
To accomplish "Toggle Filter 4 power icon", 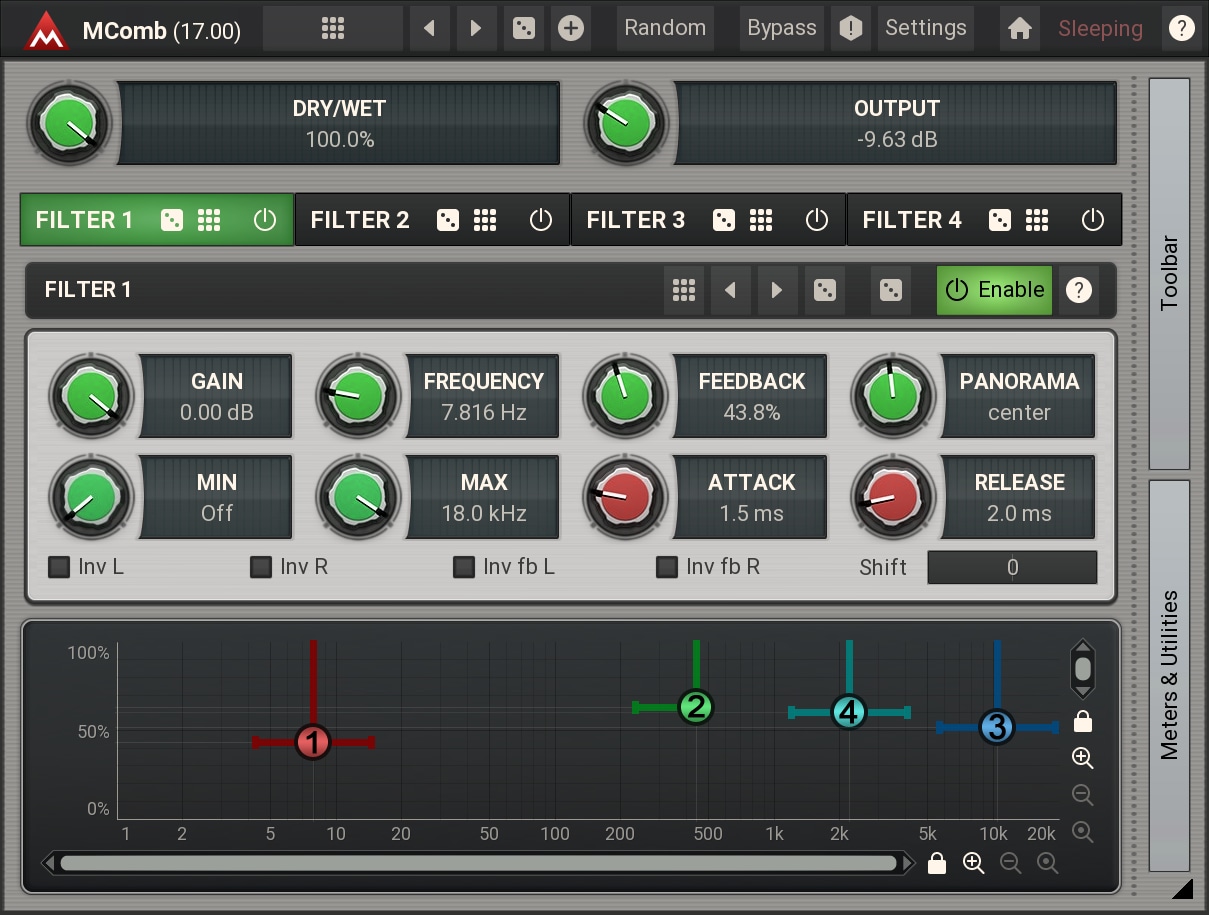I will [x=1093, y=220].
